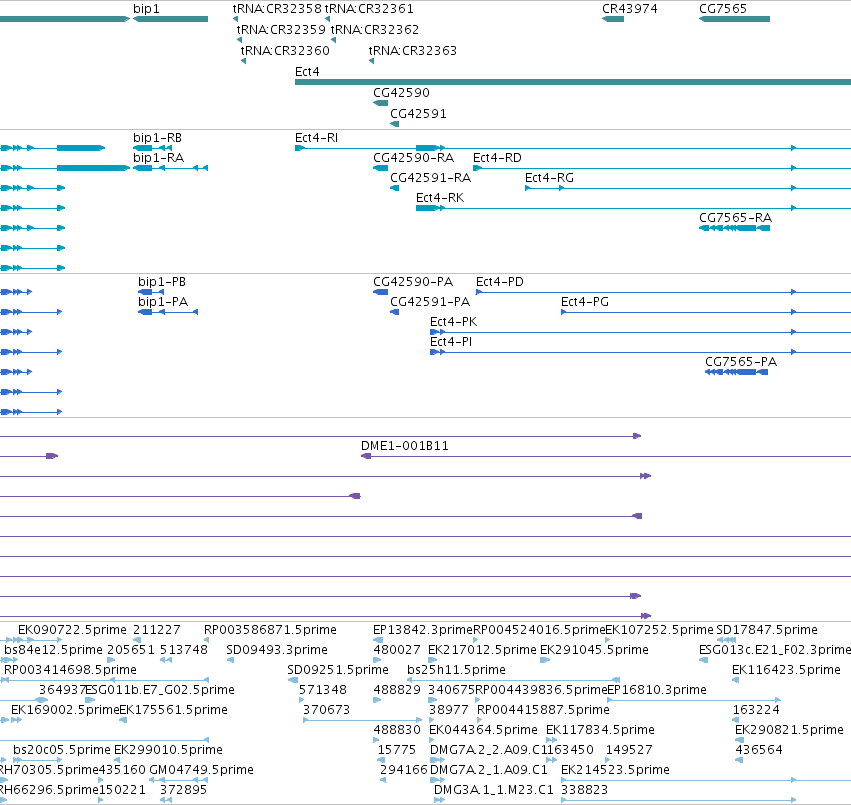Select the CG42591-RA transcript label

point(430,178)
